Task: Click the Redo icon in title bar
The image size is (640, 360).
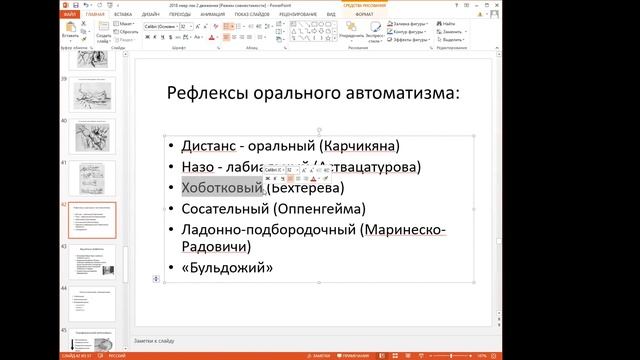Action: 99,5
